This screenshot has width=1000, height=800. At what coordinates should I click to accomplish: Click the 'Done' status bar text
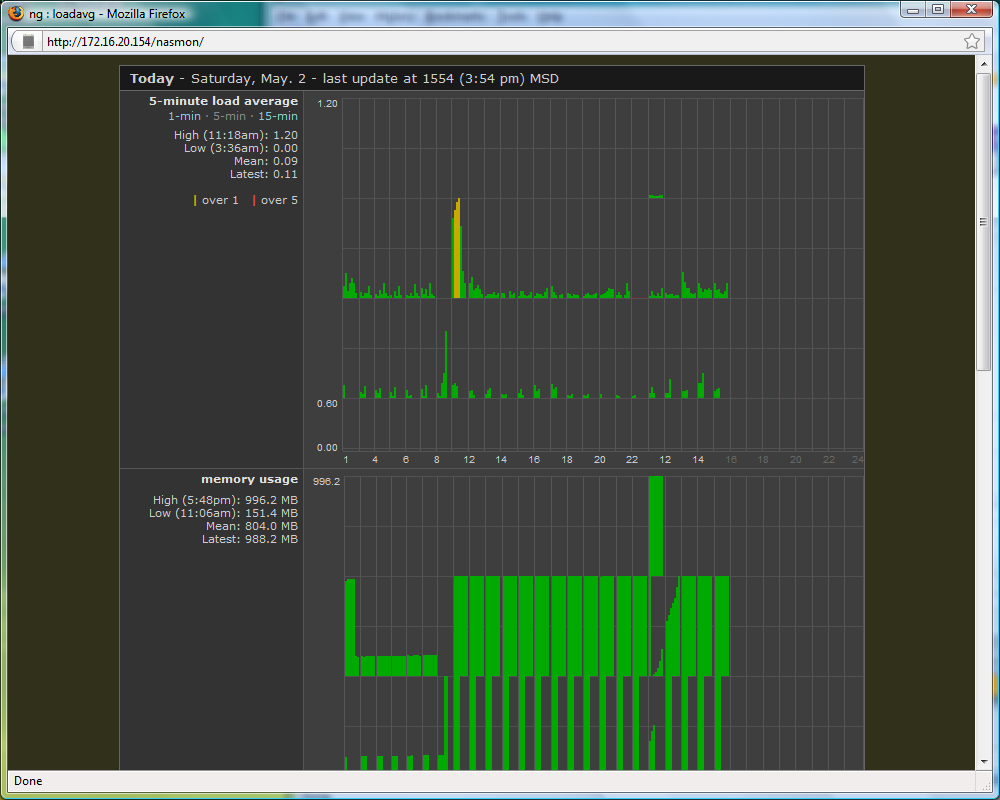point(28,781)
